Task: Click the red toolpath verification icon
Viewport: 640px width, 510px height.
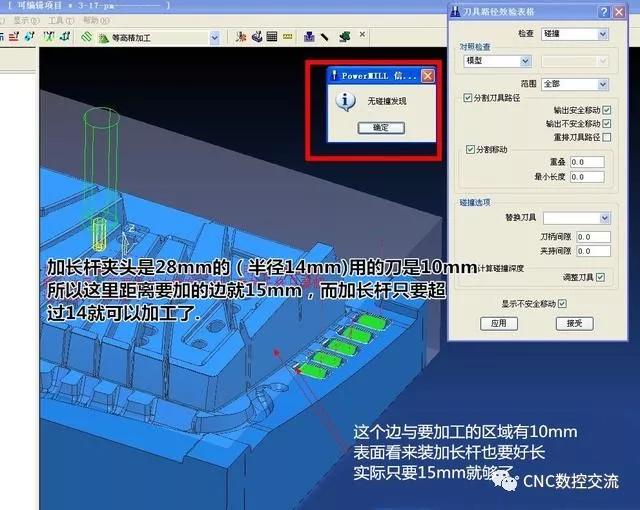Action: coord(240,37)
